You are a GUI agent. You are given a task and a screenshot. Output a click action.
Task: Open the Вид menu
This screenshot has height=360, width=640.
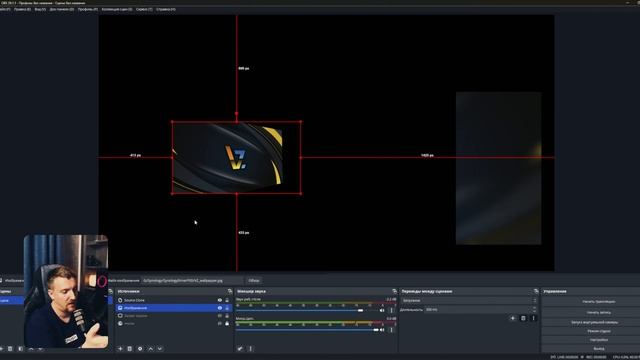40,9
